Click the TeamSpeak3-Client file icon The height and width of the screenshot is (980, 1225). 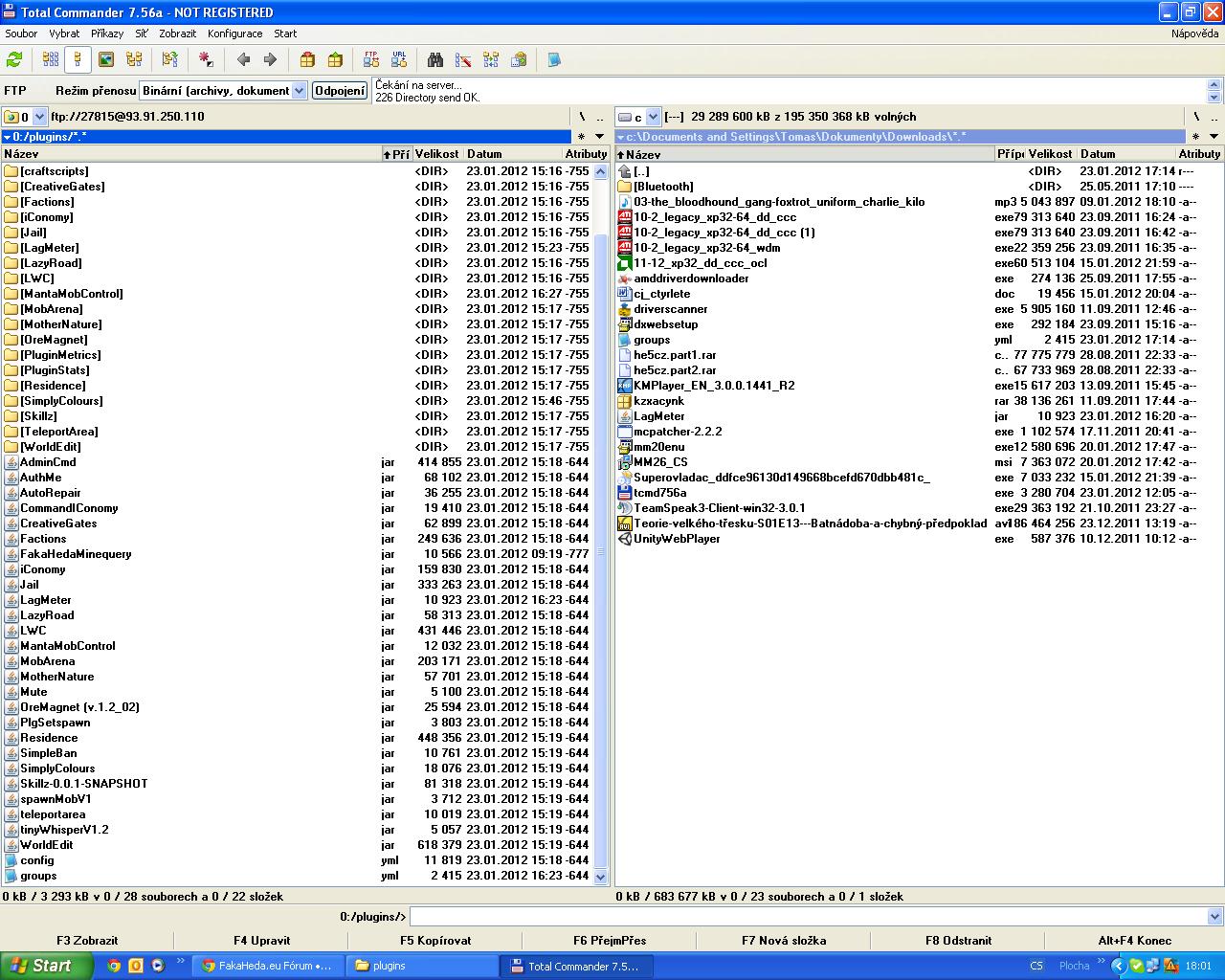625,508
